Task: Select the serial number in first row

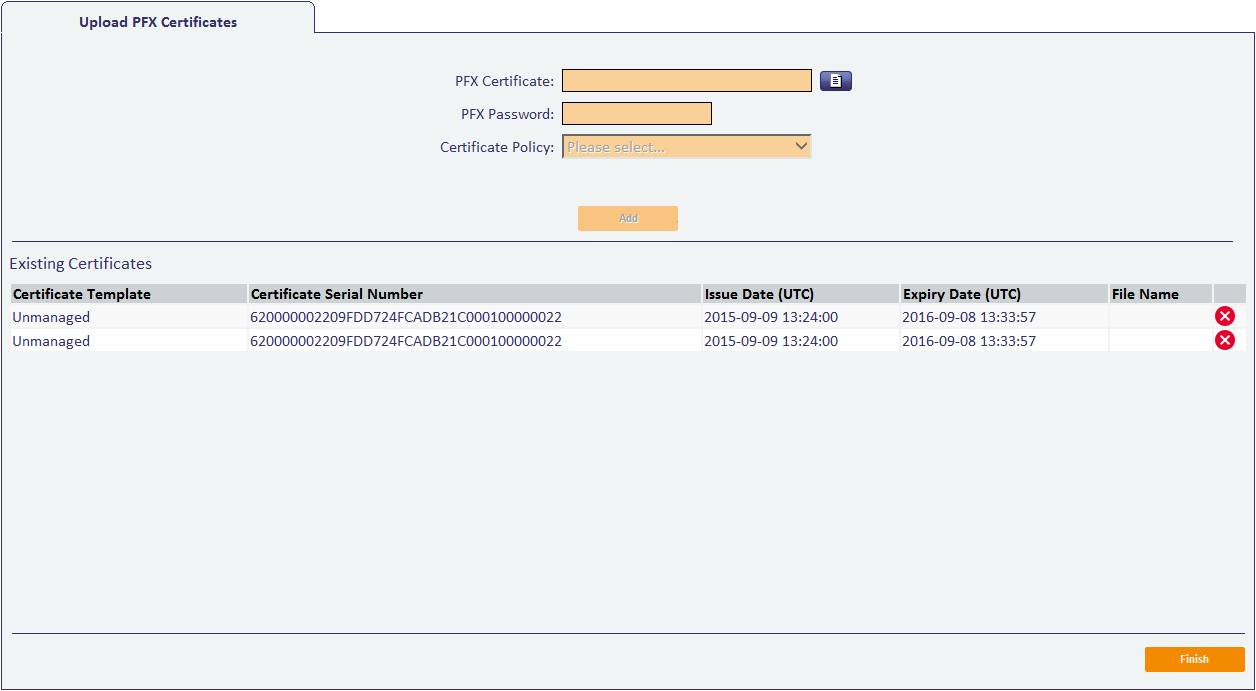Action: click(406, 317)
